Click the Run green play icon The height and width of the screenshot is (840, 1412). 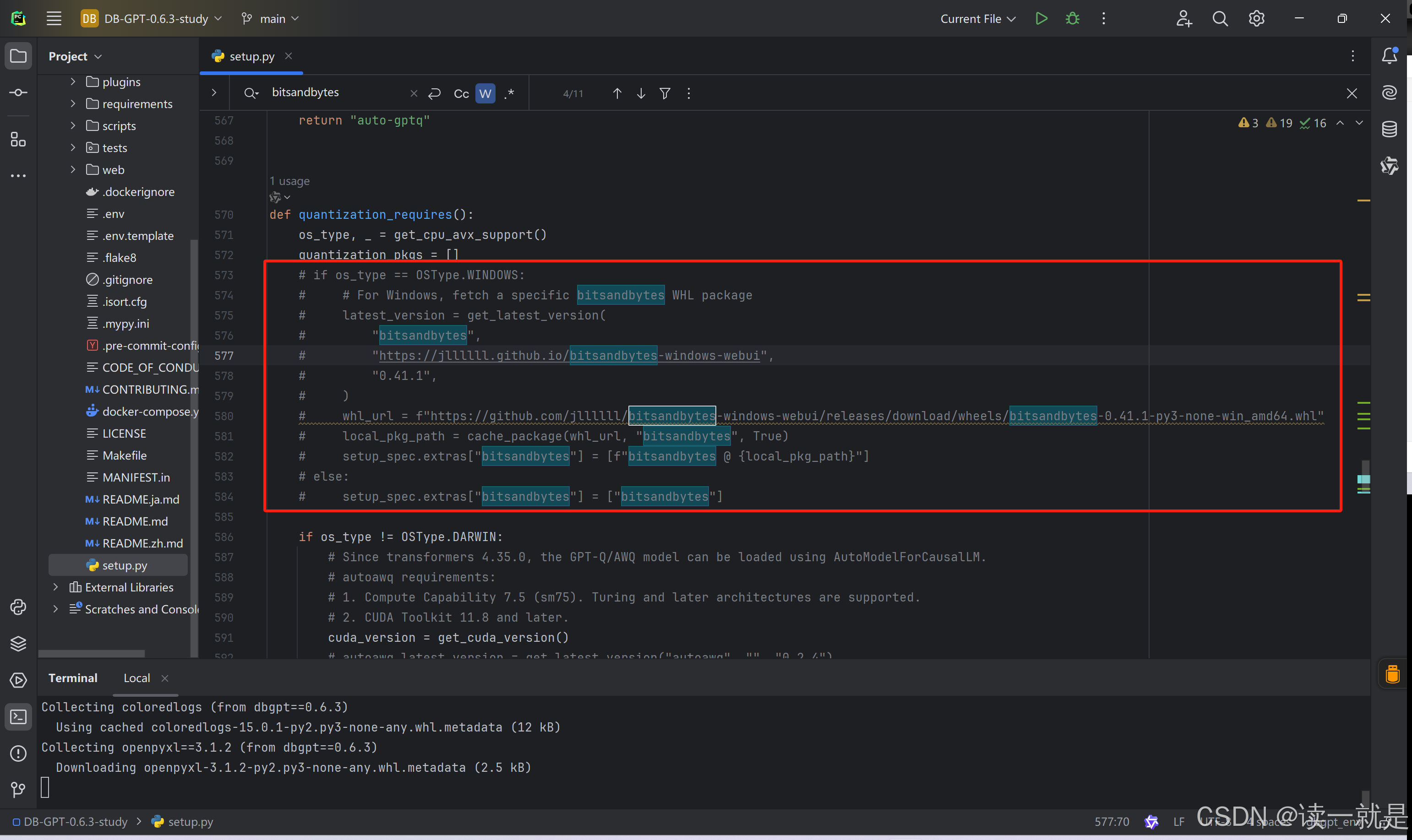pos(1041,19)
